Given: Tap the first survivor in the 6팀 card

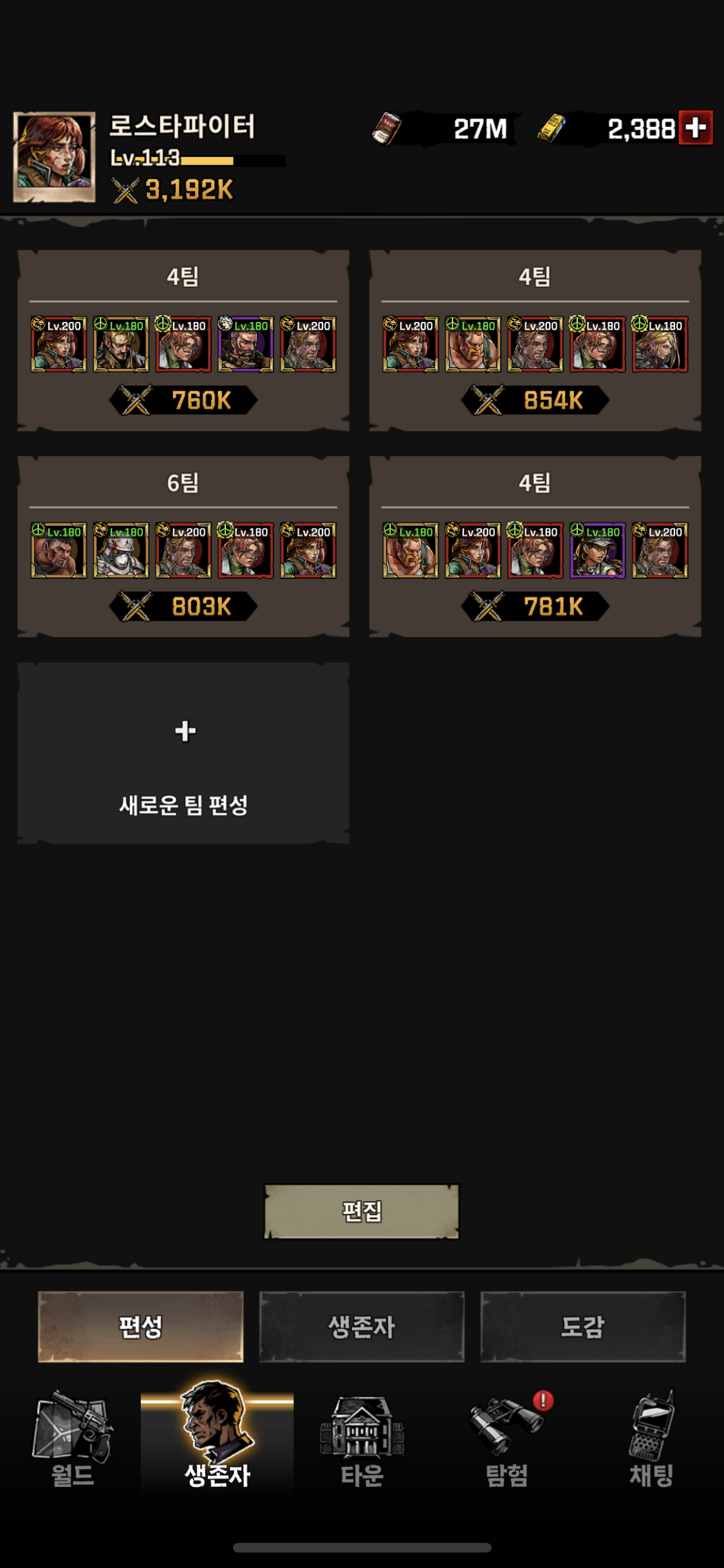Looking at the screenshot, I should point(59,550).
